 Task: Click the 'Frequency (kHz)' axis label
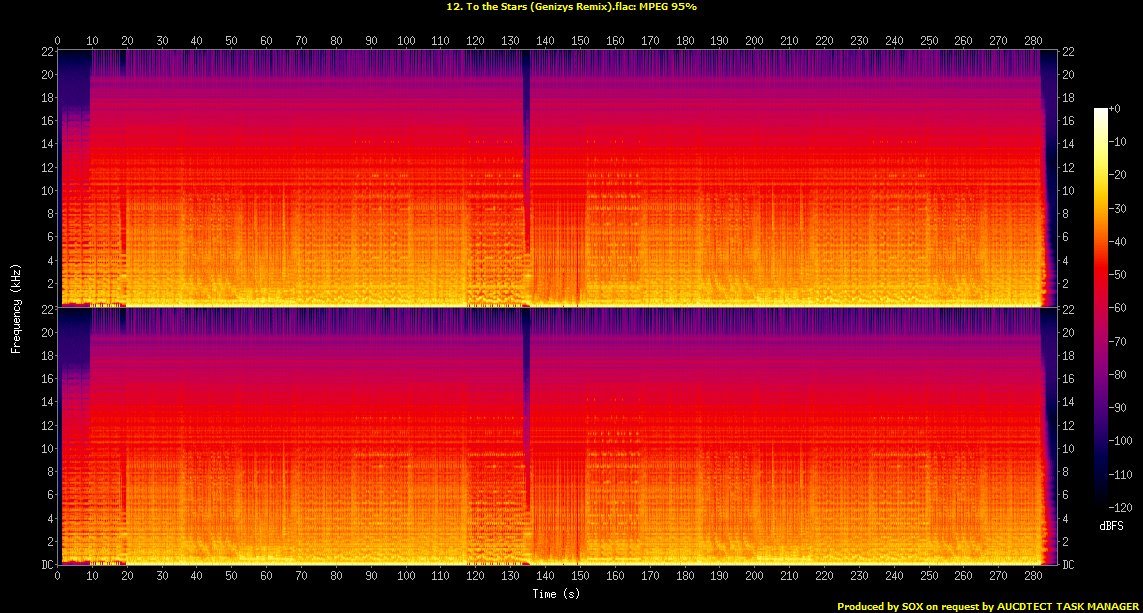(16, 306)
